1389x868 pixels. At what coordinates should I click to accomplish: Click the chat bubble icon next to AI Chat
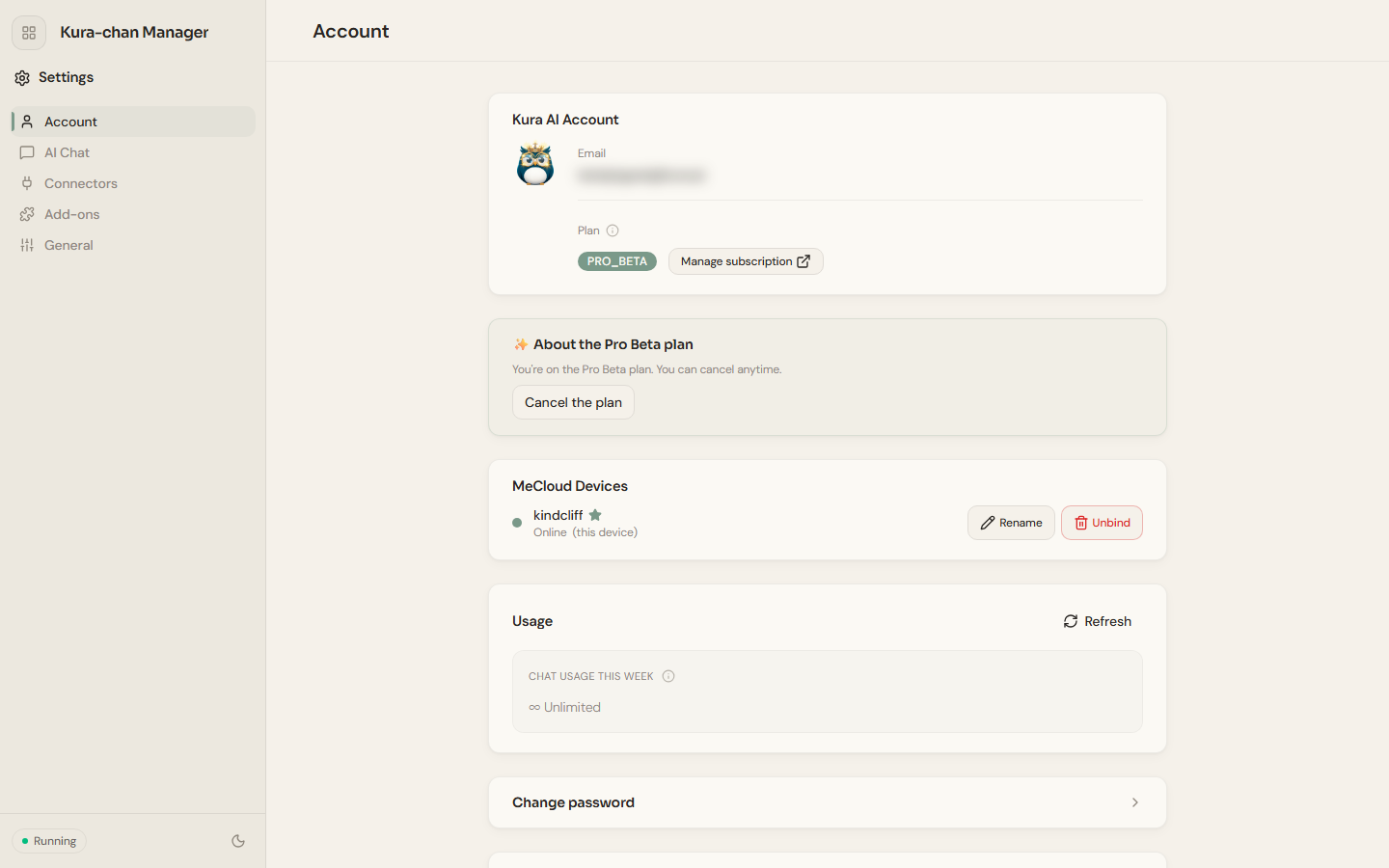click(x=27, y=152)
